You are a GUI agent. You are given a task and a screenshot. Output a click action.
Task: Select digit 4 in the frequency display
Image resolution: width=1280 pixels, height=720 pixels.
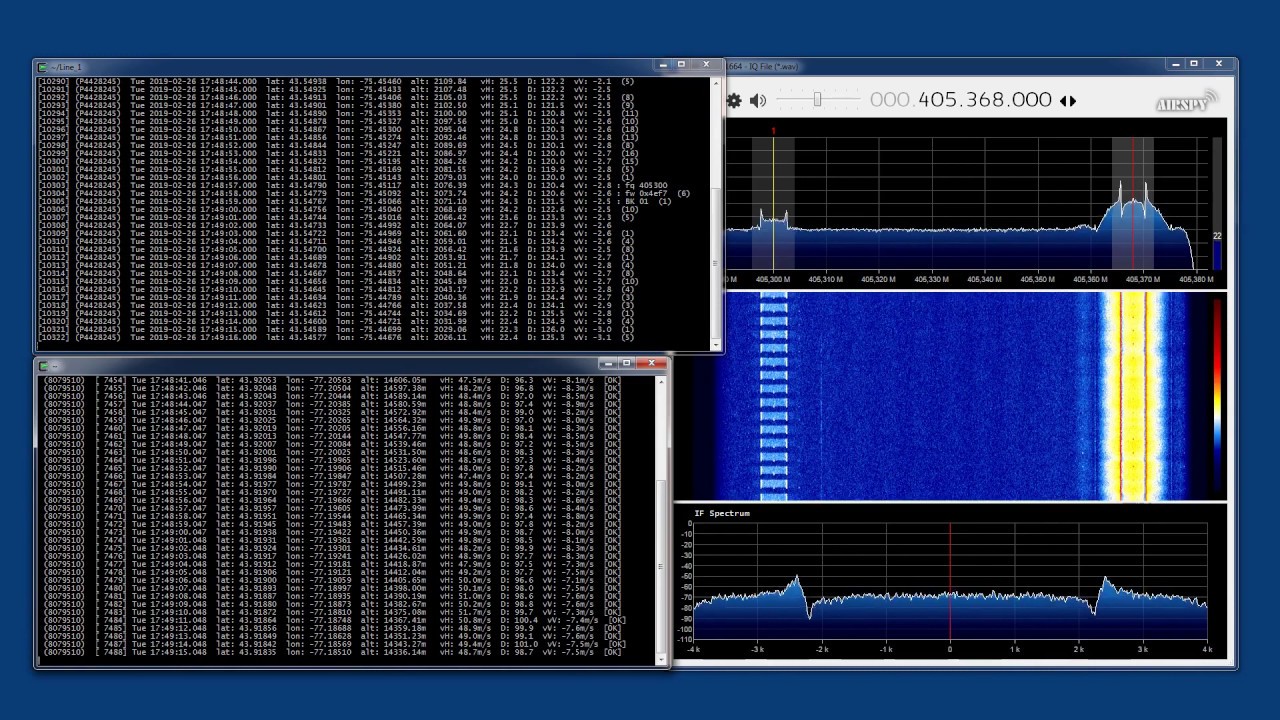(x=925, y=100)
